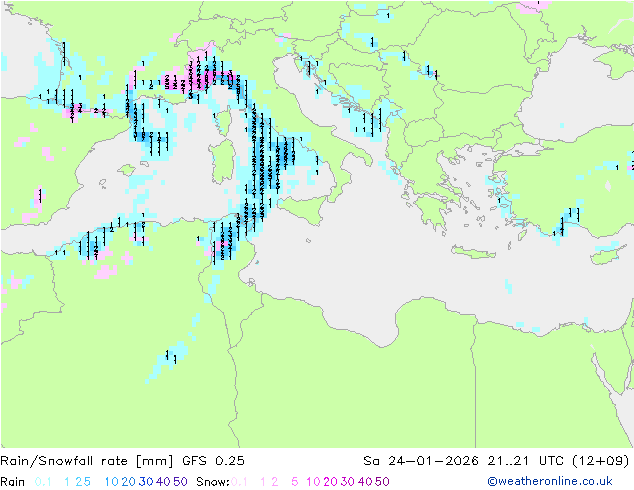Pick the blue rain legend value 10

(112, 482)
